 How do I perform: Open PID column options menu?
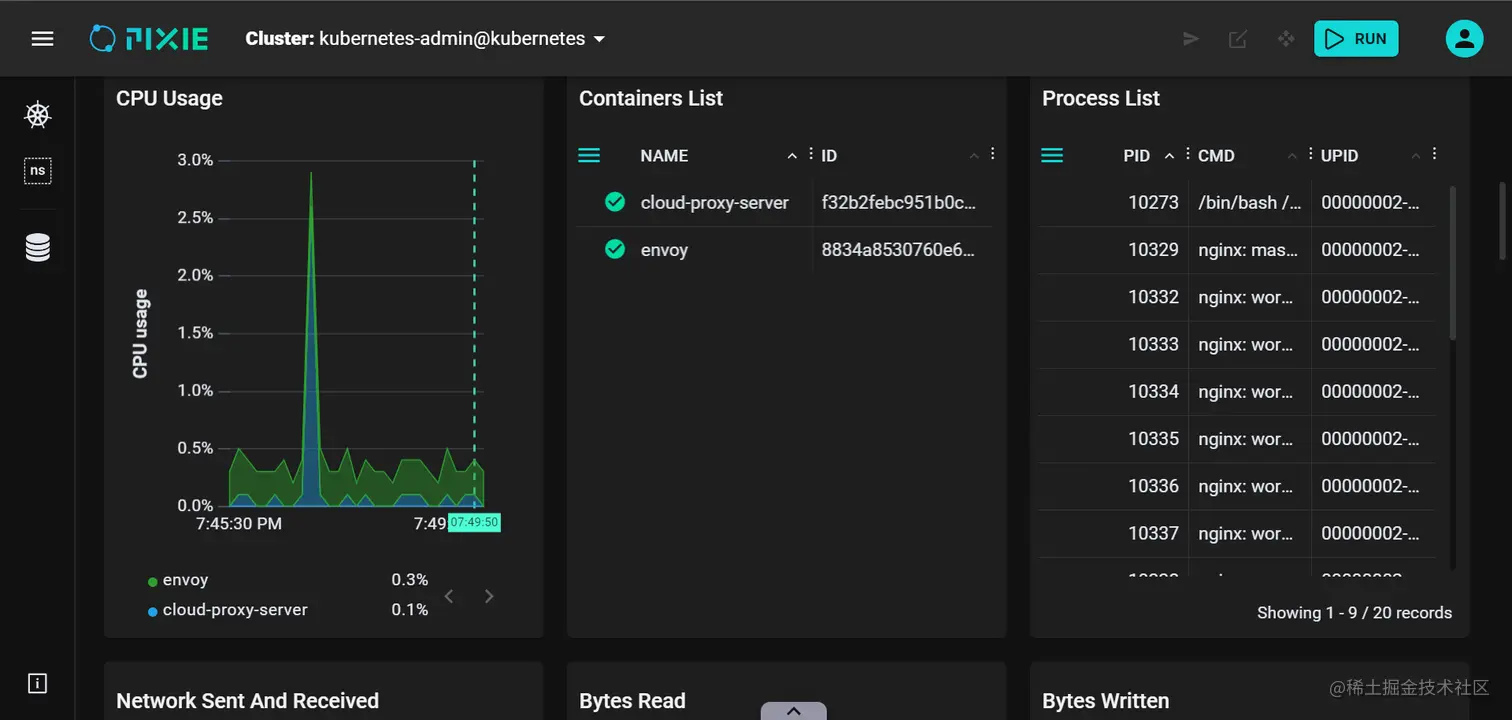click(1187, 154)
